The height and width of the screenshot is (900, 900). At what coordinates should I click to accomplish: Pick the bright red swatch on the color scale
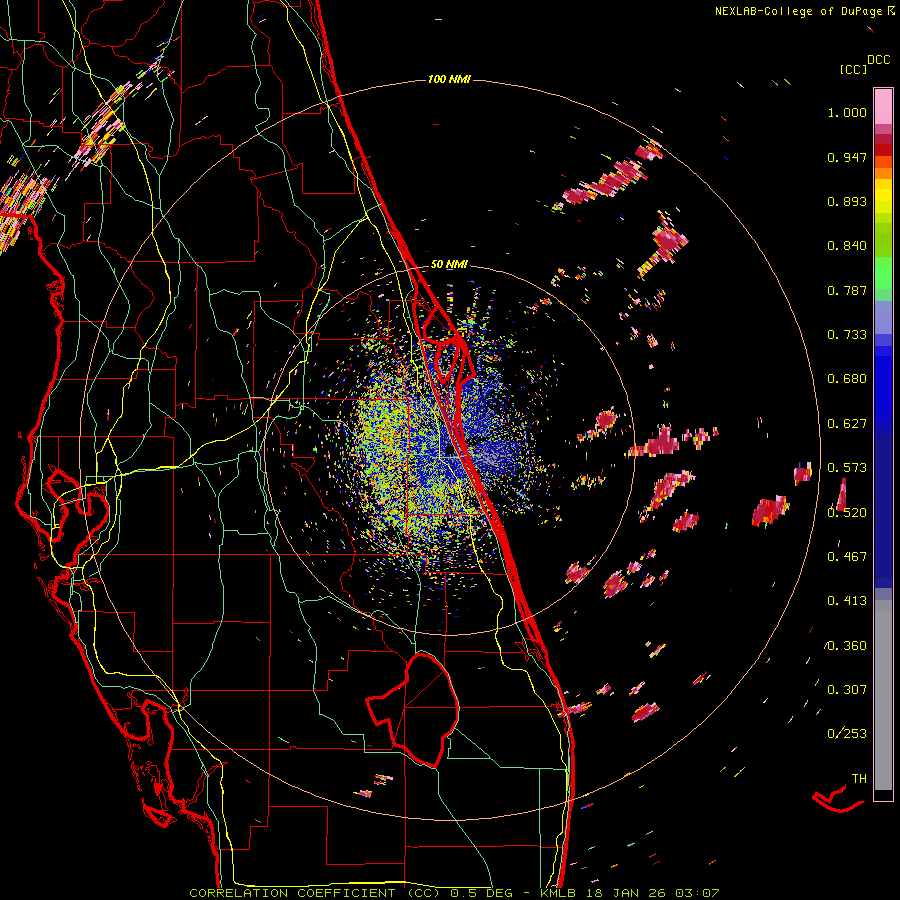(883, 150)
